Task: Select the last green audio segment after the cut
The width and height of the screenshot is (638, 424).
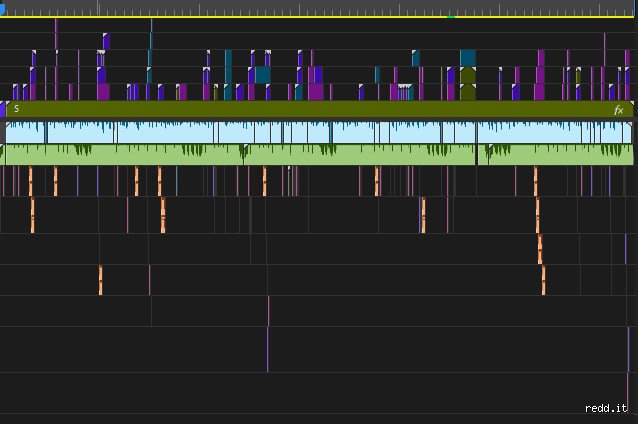Action: pos(561,155)
